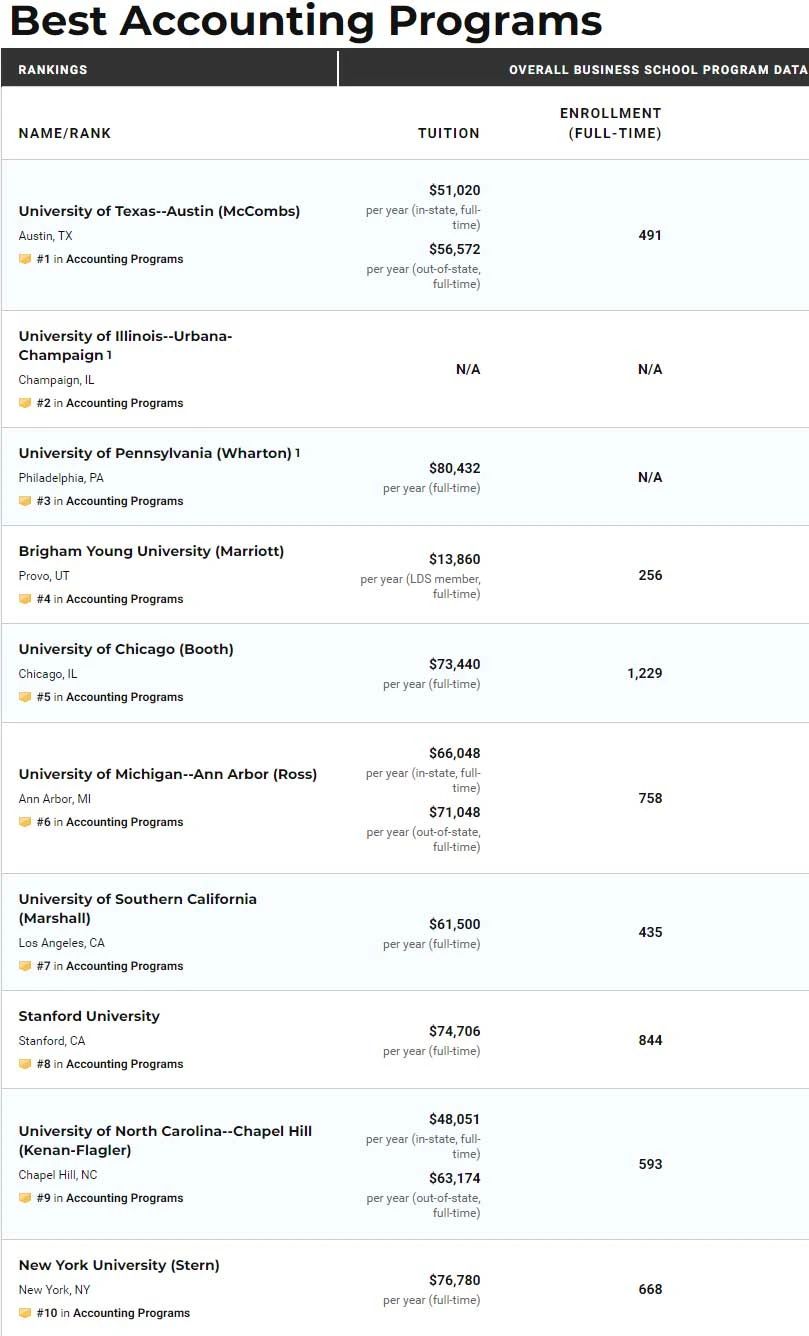Click the #2 rank badge icon for Illinois--Urbana-Champaign

25,403
